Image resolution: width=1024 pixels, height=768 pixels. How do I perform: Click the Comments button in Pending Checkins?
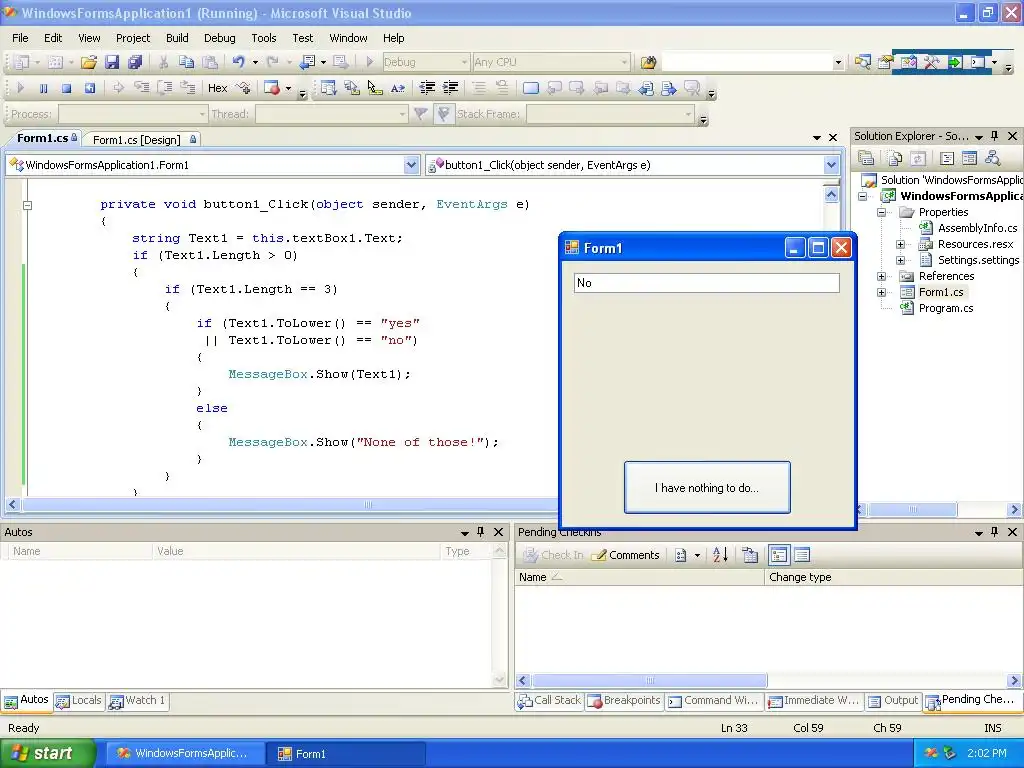pyautogui.click(x=626, y=555)
